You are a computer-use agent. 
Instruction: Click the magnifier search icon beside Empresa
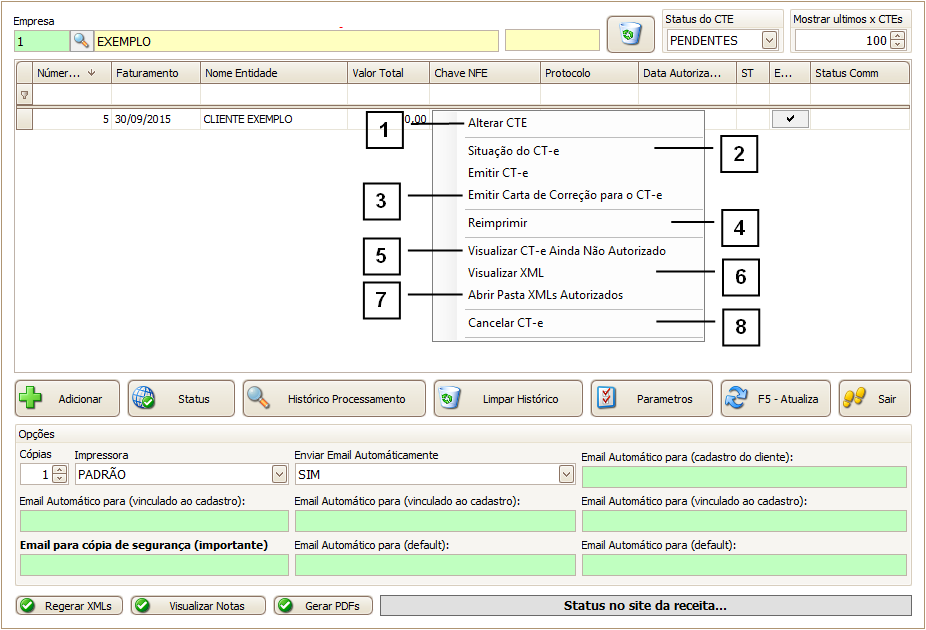coord(81,41)
